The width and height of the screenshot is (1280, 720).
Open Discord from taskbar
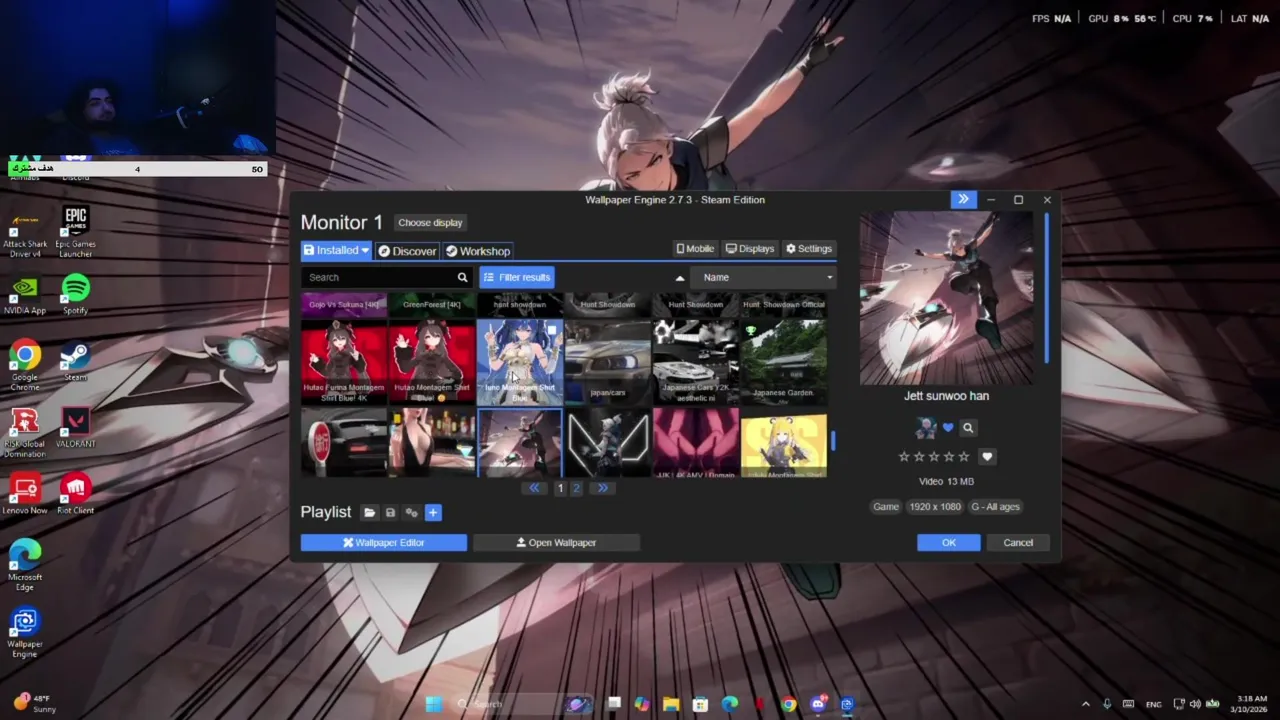(x=818, y=704)
